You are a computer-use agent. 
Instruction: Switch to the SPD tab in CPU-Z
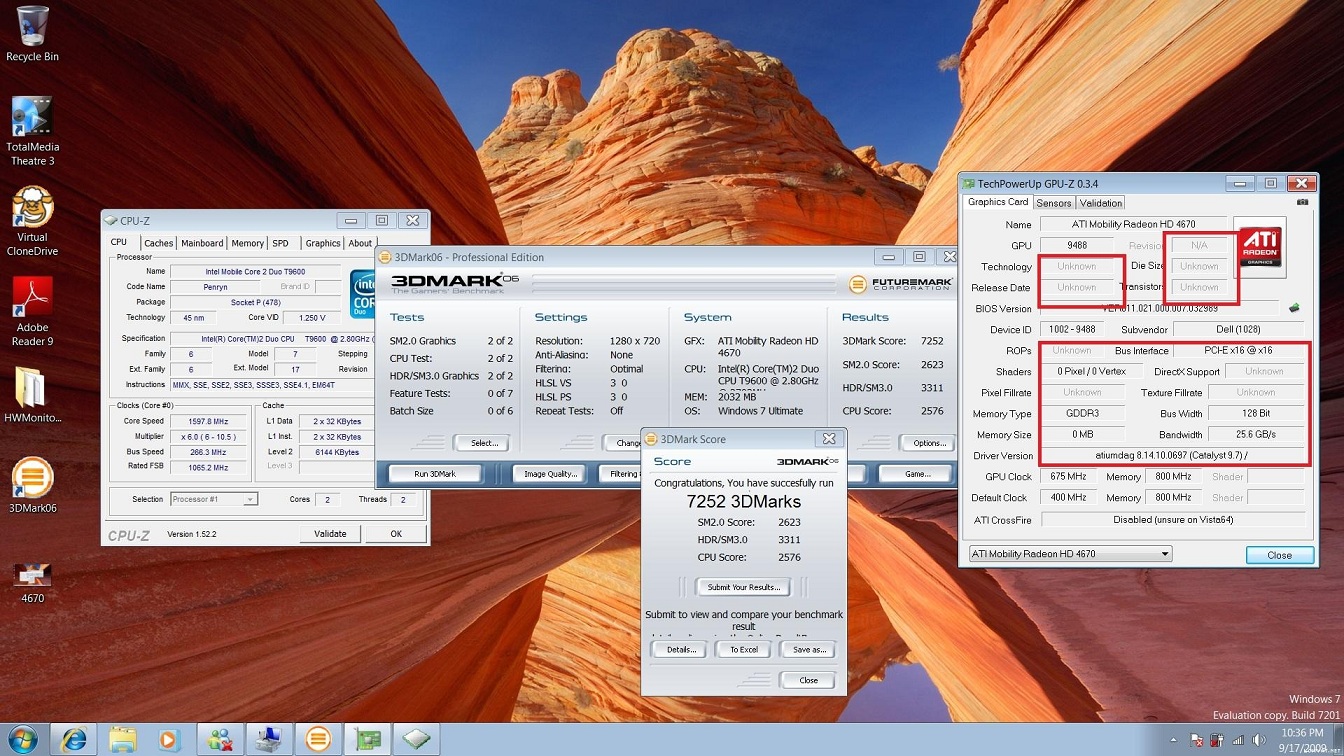[x=281, y=243]
